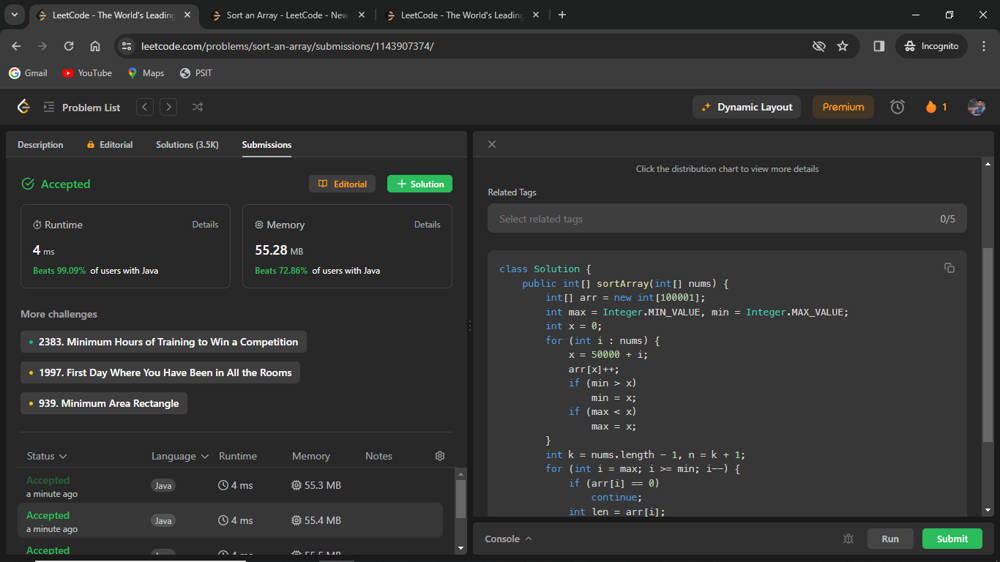This screenshot has width=1000, height=562.
Task: Open the YouTube bookmark
Action: [87, 73]
